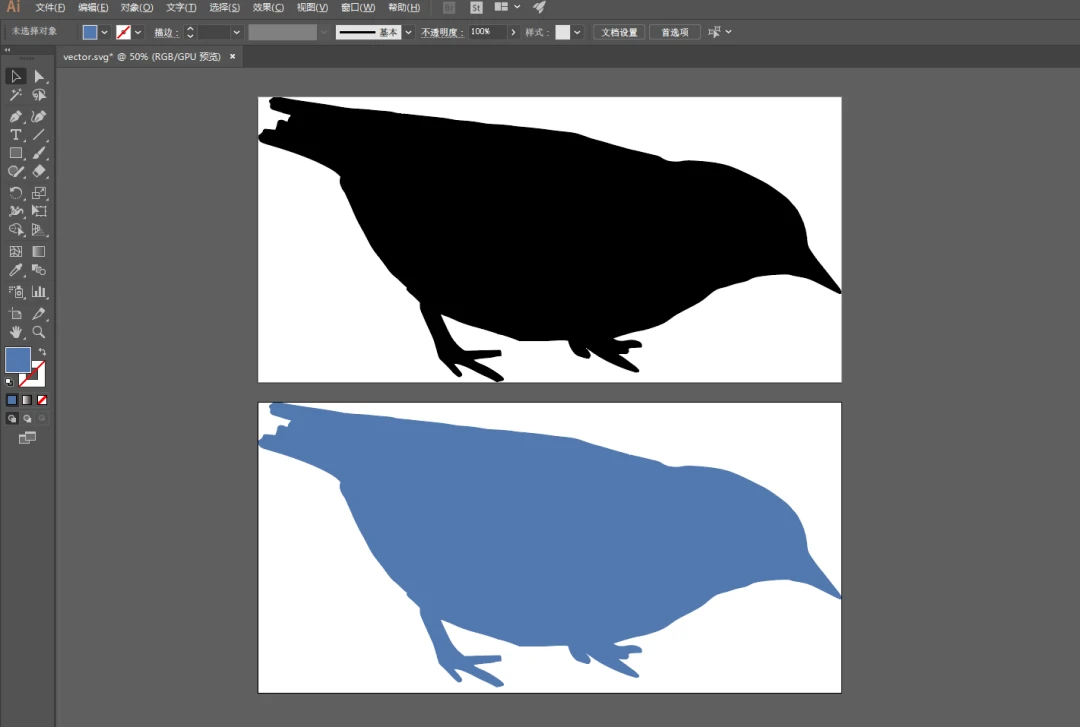The image size is (1080, 727).
Task: Open the 文字(T) menu
Action: click(x=181, y=8)
